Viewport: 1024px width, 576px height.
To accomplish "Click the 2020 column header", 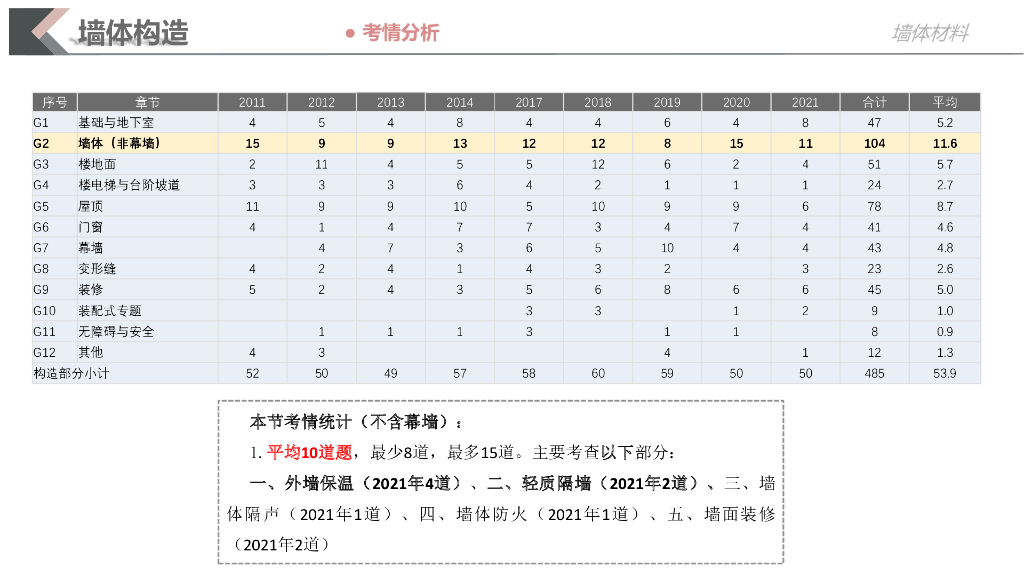I will coord(737,102).
